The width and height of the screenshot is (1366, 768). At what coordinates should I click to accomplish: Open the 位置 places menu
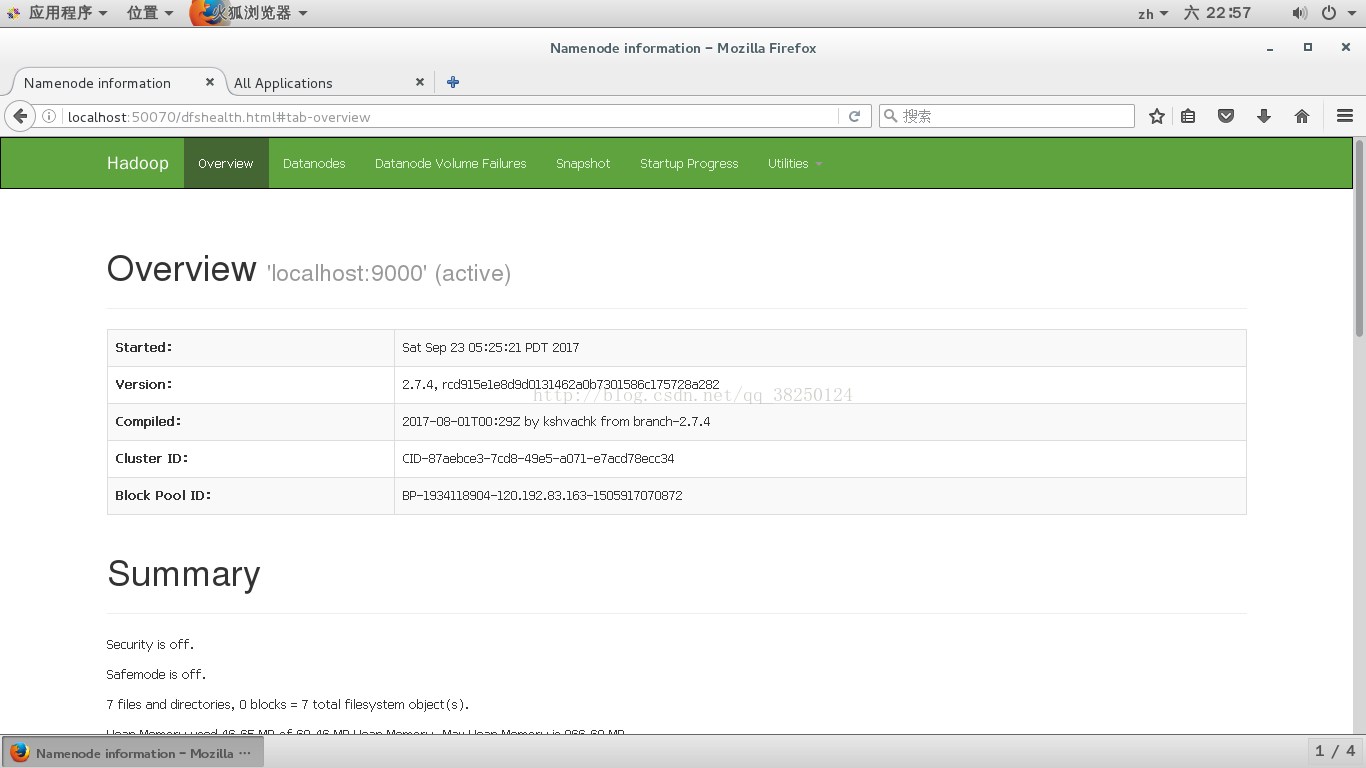click(150, 13)
